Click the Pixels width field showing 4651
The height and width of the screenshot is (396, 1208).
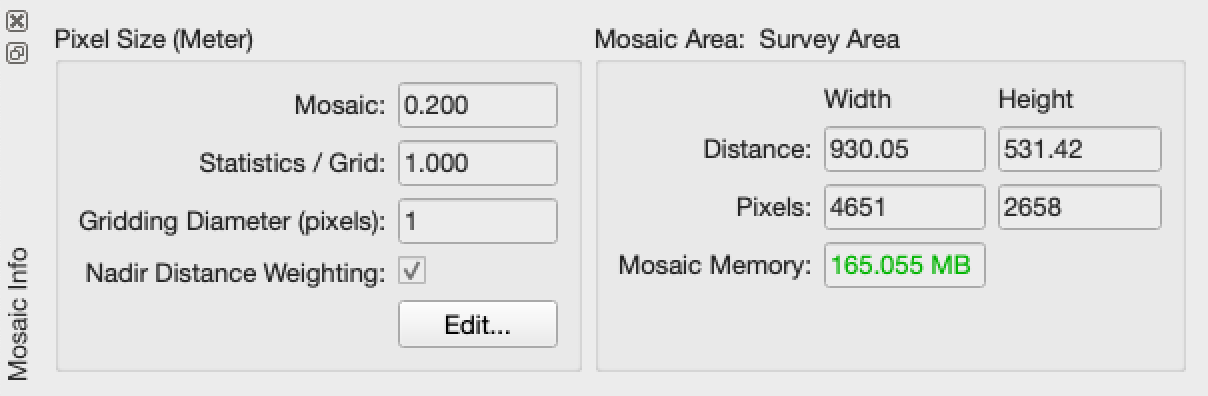tap(904, 207)
